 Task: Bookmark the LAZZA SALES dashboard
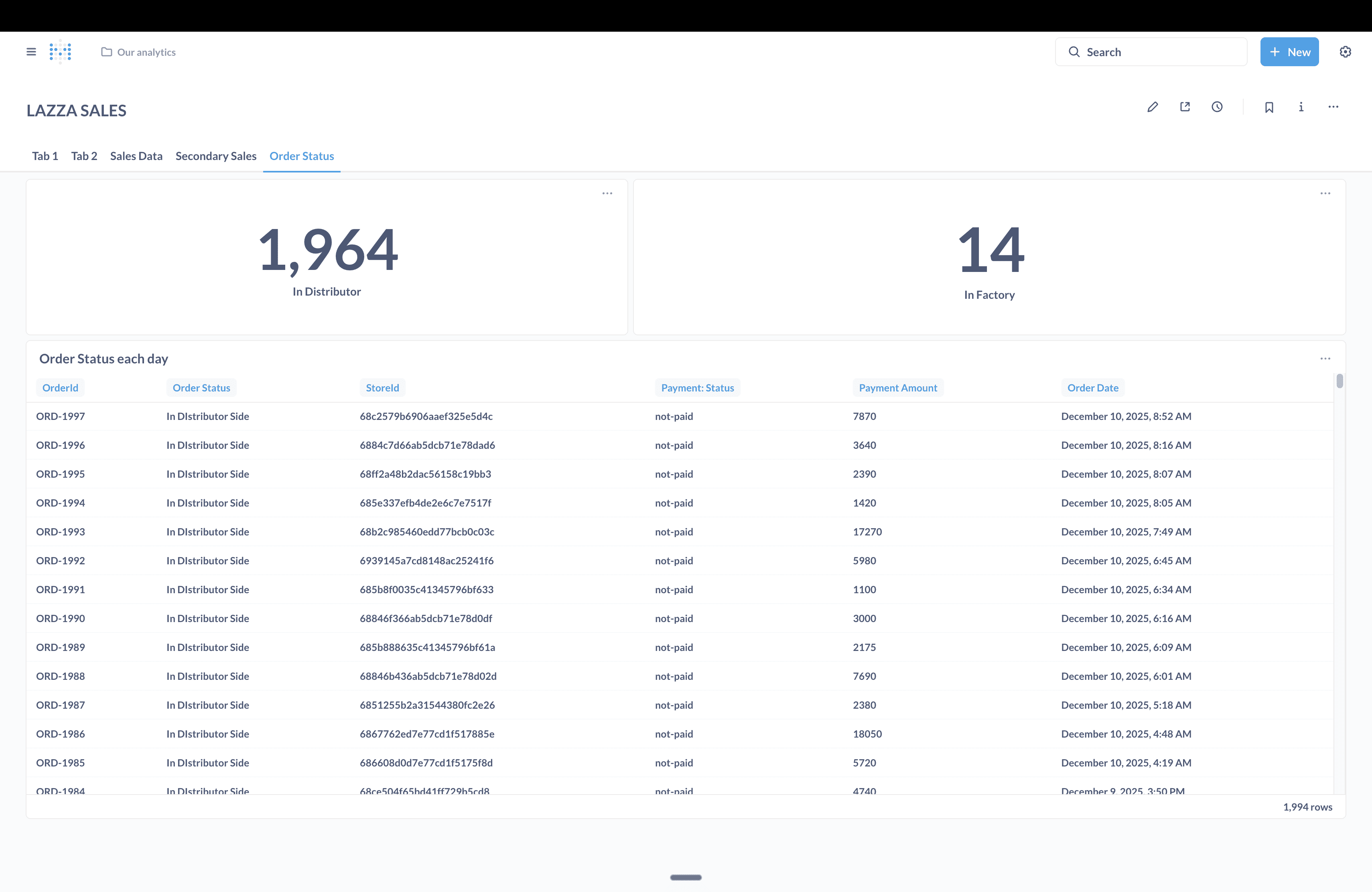pyautogui.click(x=1269, y=107)
